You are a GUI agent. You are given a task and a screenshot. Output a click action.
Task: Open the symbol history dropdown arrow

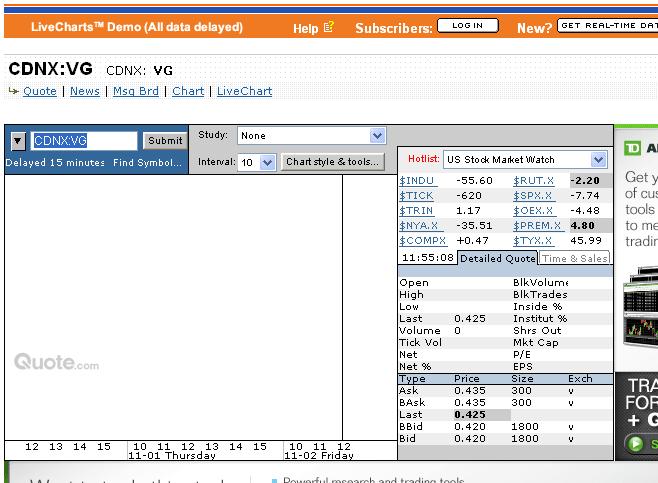pos(18,141)
